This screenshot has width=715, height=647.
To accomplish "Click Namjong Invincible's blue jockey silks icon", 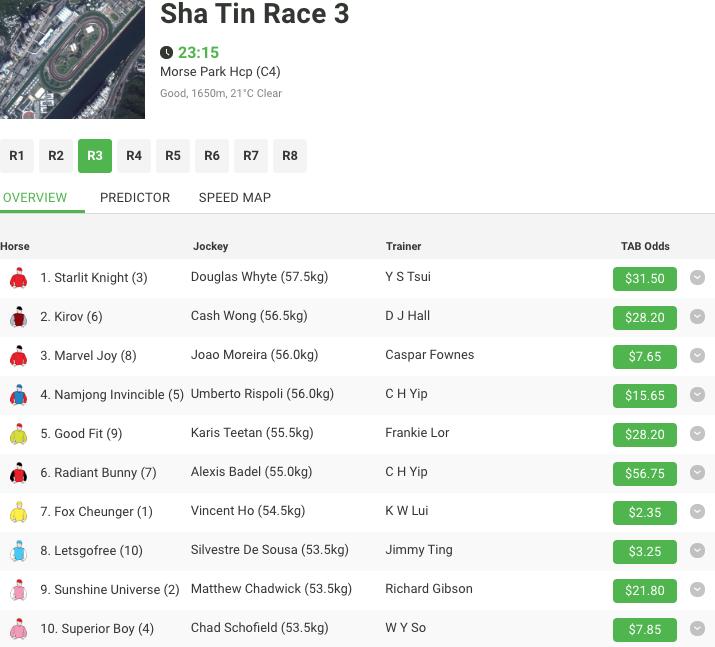I will pyautogui.click(x=18, y=395).
